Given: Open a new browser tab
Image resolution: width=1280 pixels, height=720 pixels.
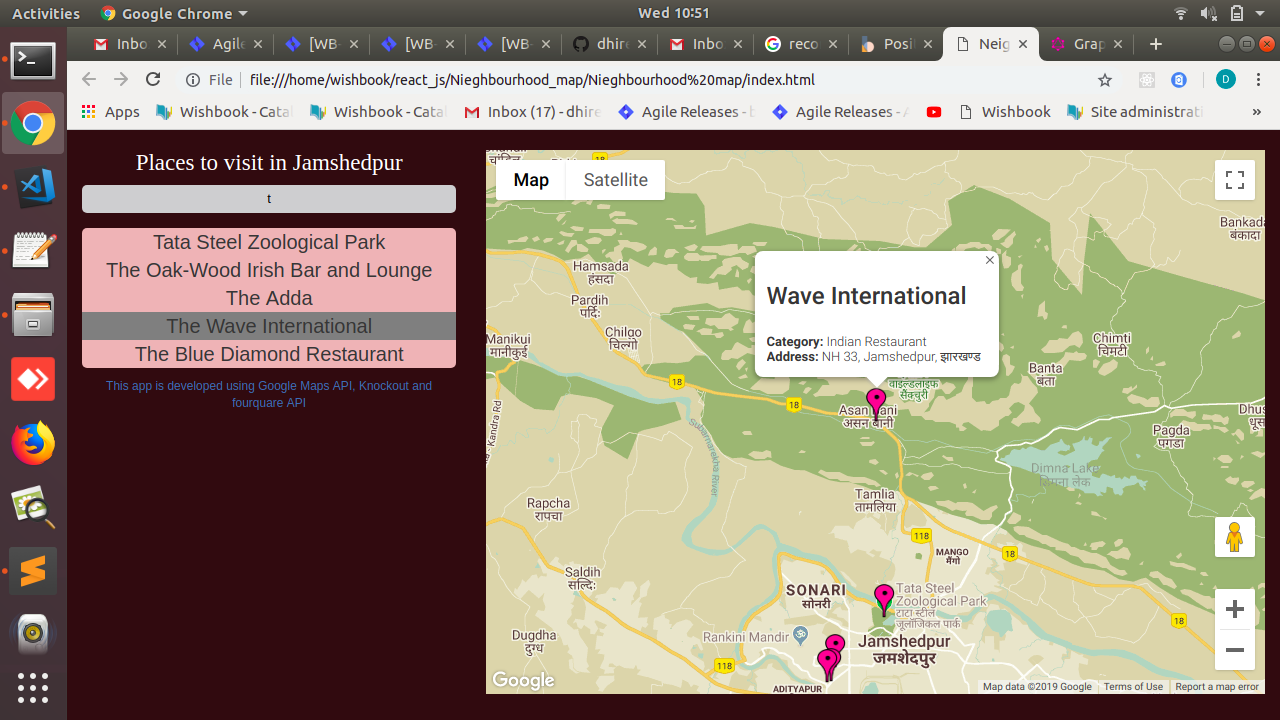Looking at the screenshot, I should click(x=1156, y=44).
